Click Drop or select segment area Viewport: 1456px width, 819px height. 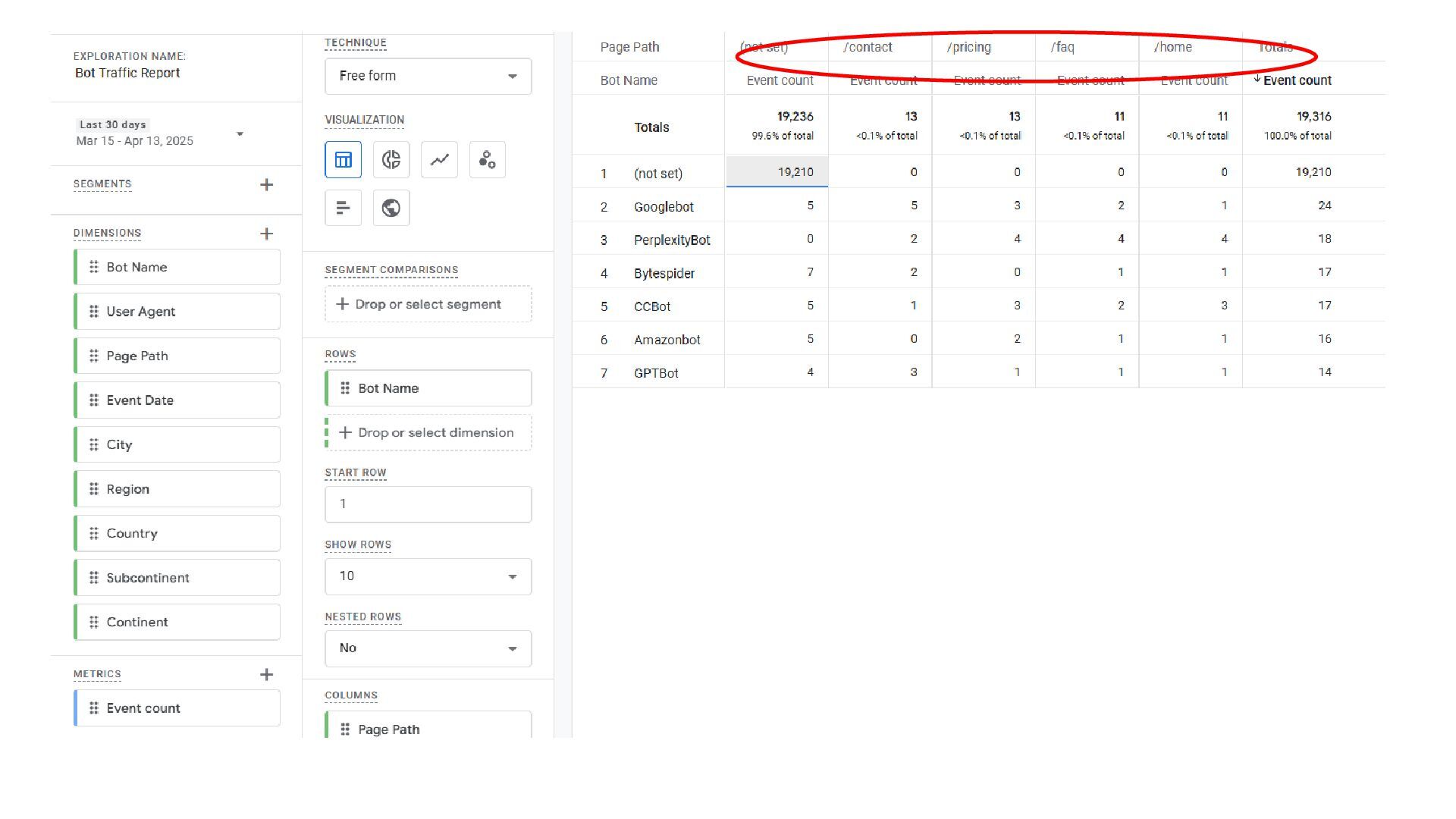[x=428, y=304]
